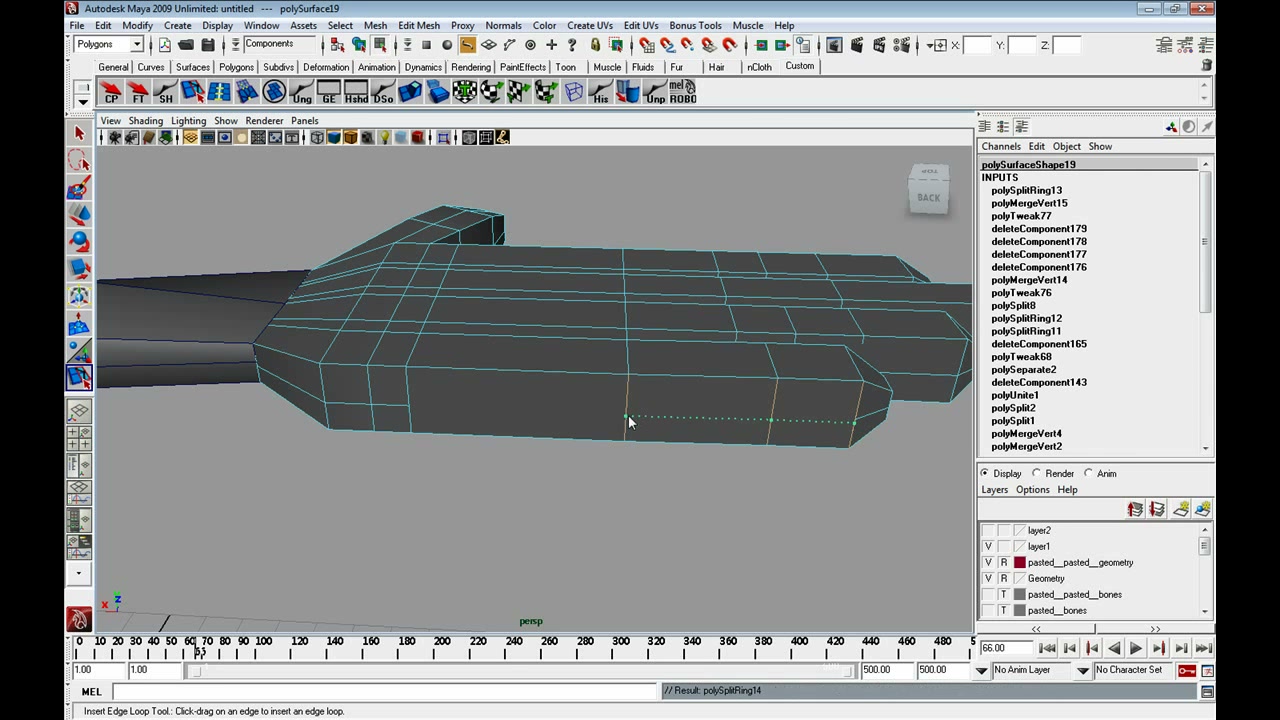Image resolution: width=1280 pixels, height=720 pixels.
Task: Open the viewport Shading menu
Action: click(x=145, y=120)
